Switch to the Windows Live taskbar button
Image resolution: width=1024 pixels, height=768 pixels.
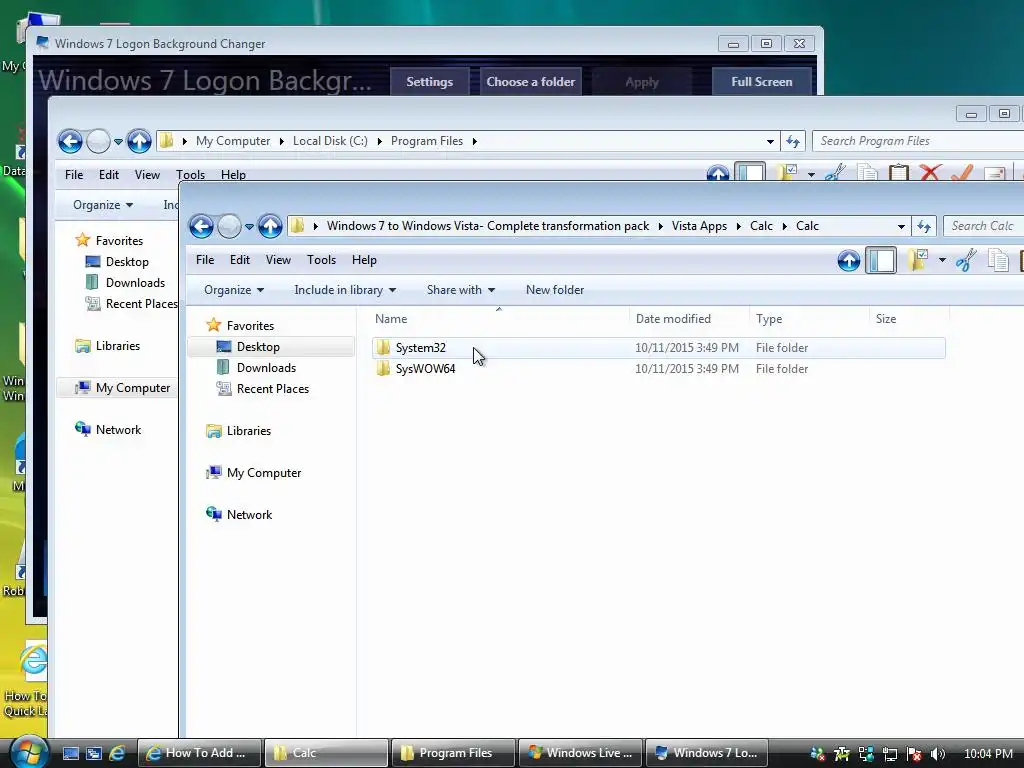click(x=581, y=753)
